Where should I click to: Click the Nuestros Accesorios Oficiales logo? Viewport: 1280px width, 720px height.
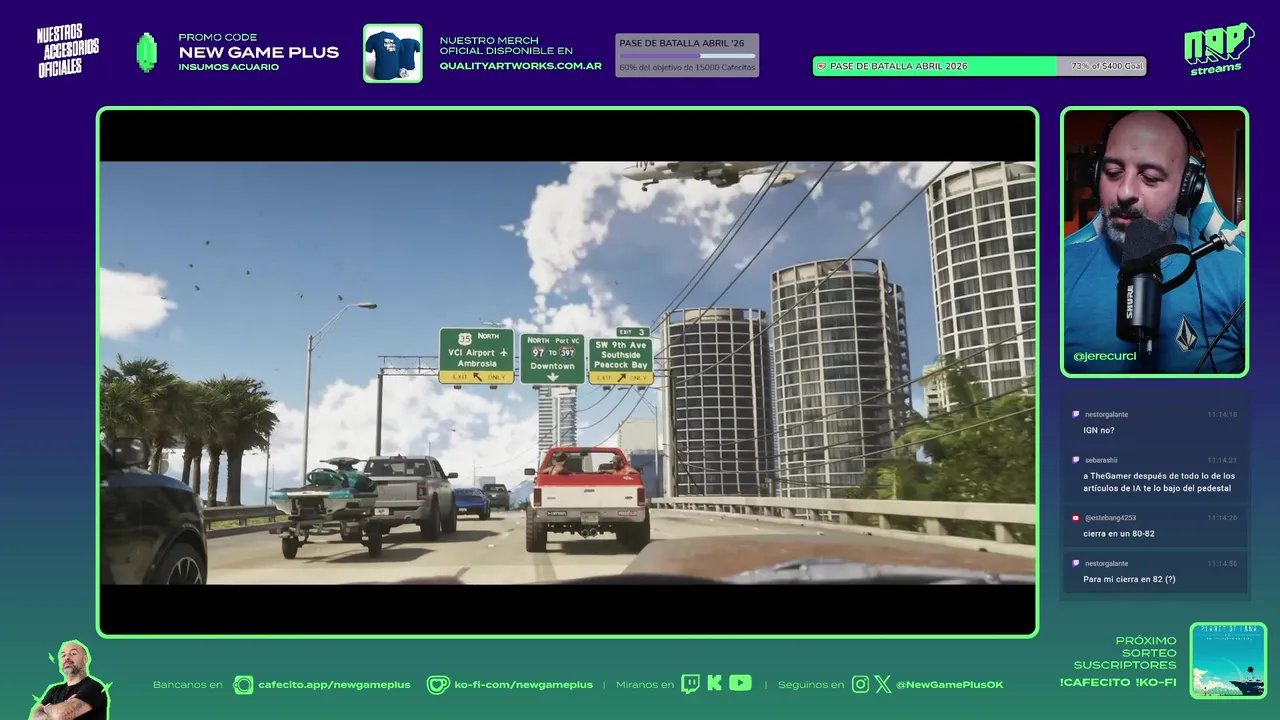68,51
